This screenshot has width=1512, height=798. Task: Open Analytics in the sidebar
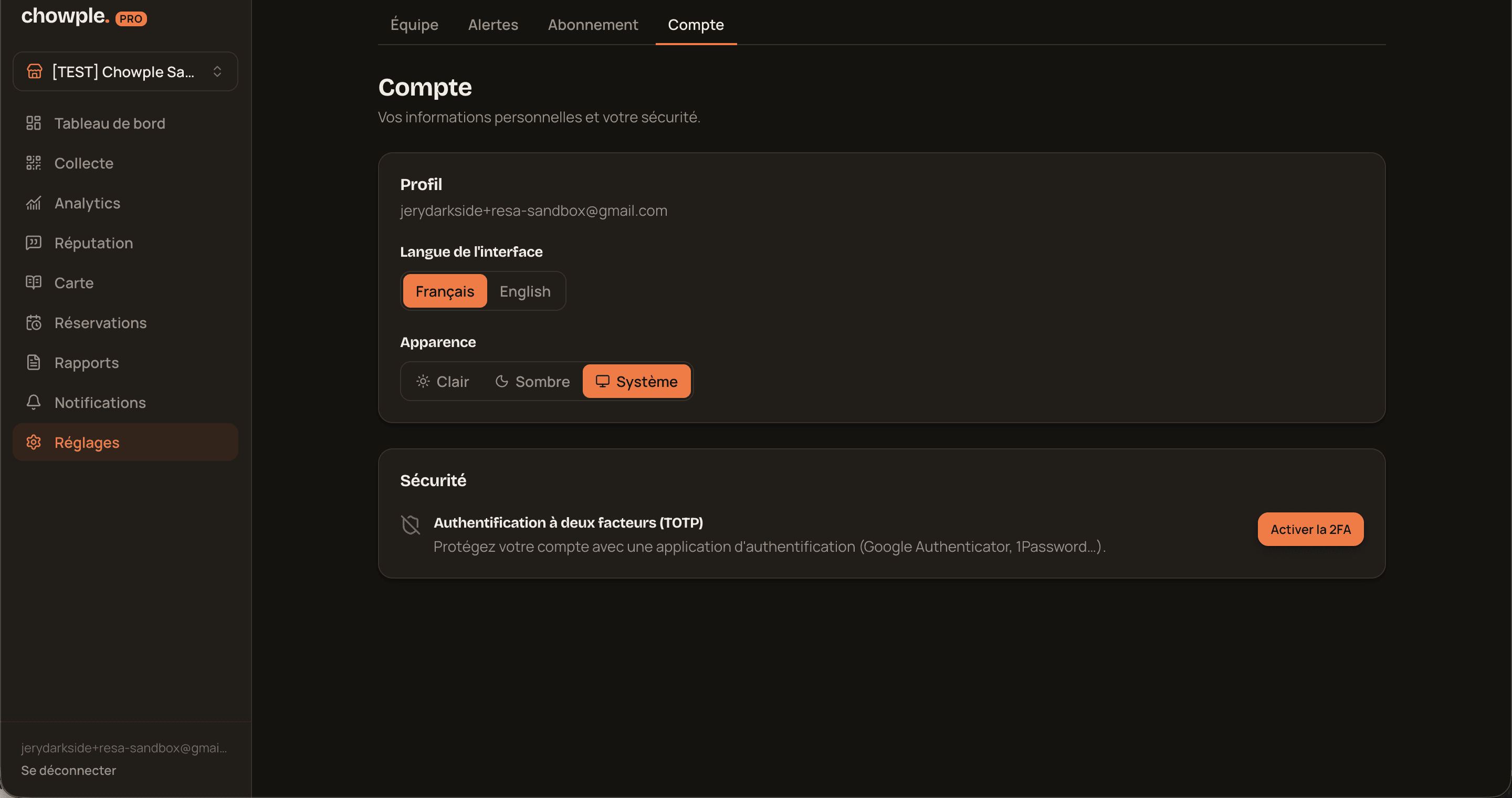pyautogui.click(x=125, y=203)
